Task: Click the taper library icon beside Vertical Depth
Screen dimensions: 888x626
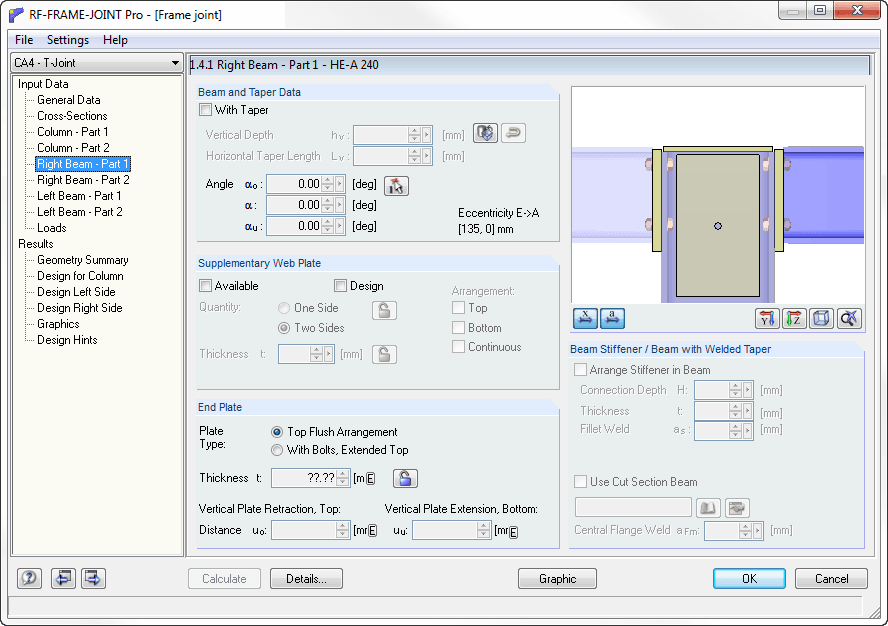Action: tap(485, 134)
